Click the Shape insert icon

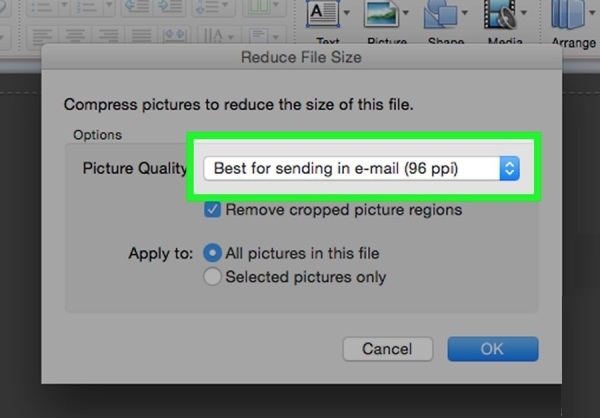coord(440,16)
